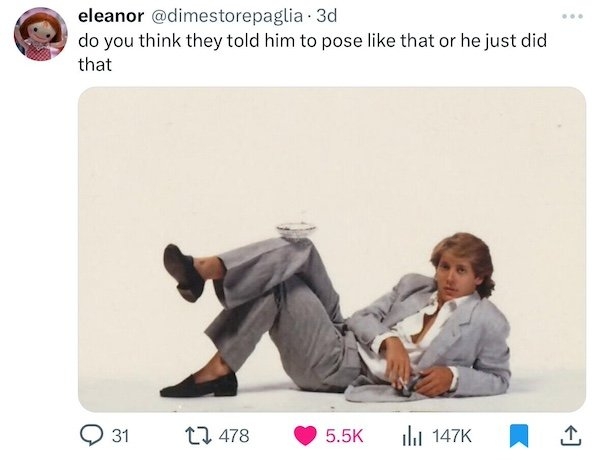Screen dimensions: 600x460
Task: Click the share upload arrow icon
Action: point(571,435)
